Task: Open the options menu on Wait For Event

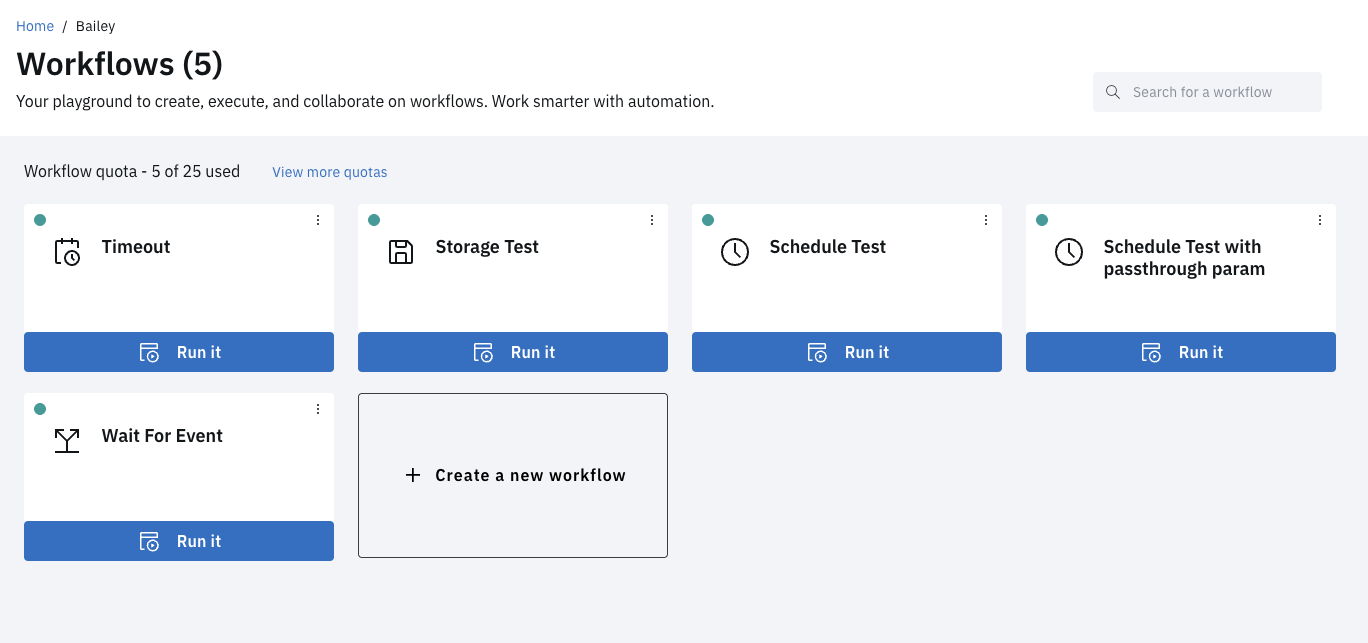Action: pos(318,408)
